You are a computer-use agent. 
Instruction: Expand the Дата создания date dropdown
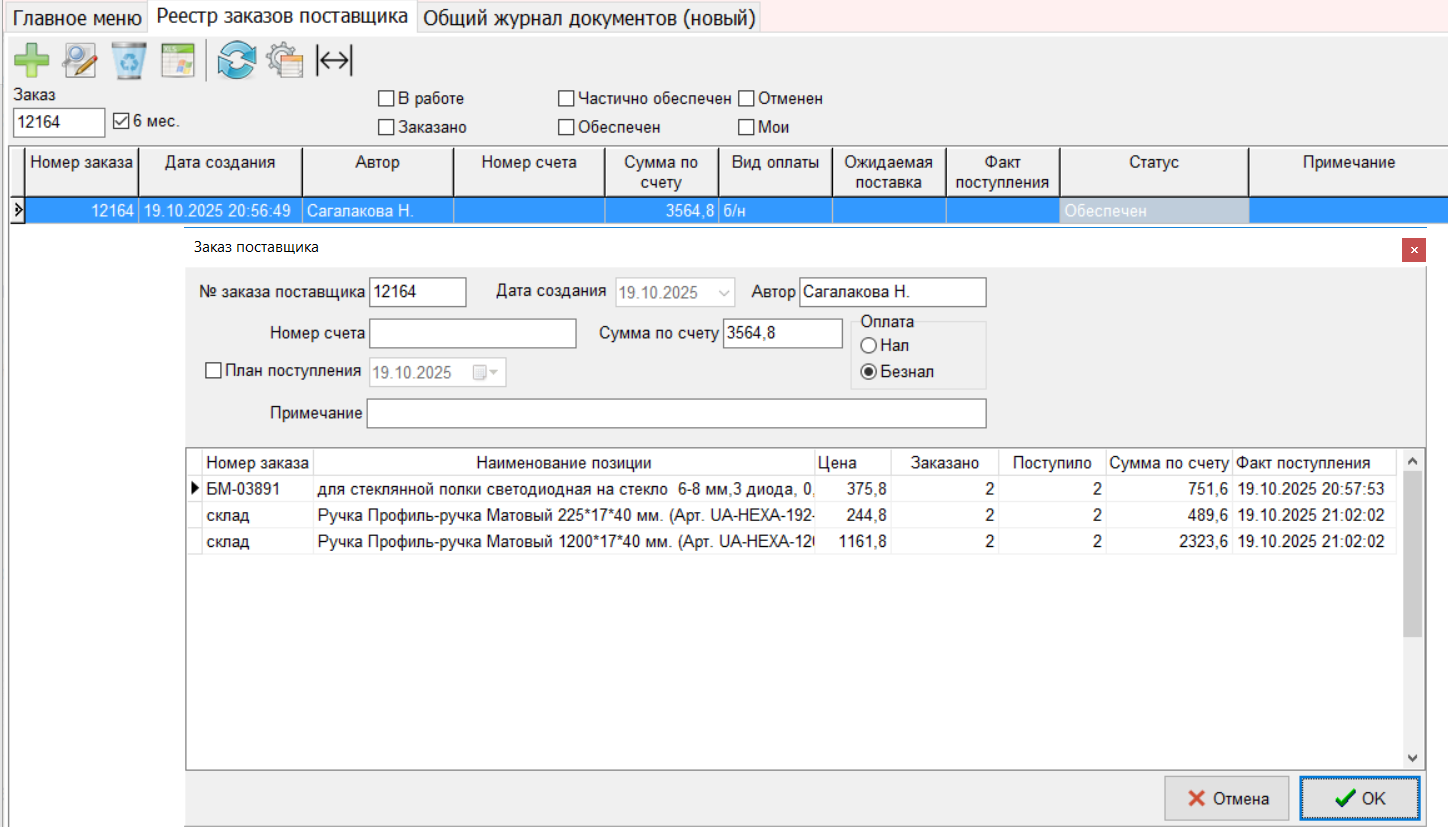click(724, 293)
